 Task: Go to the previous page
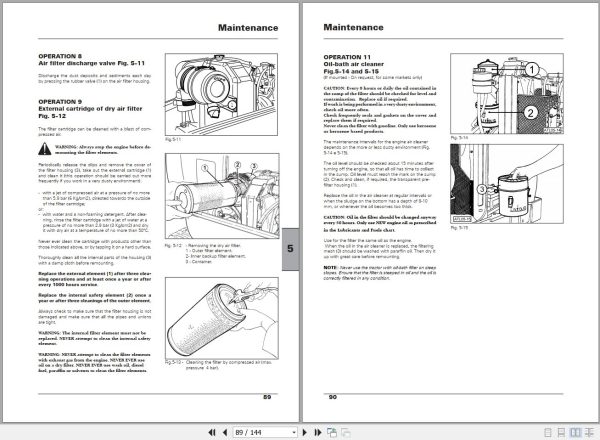click(x=225, y=432)
